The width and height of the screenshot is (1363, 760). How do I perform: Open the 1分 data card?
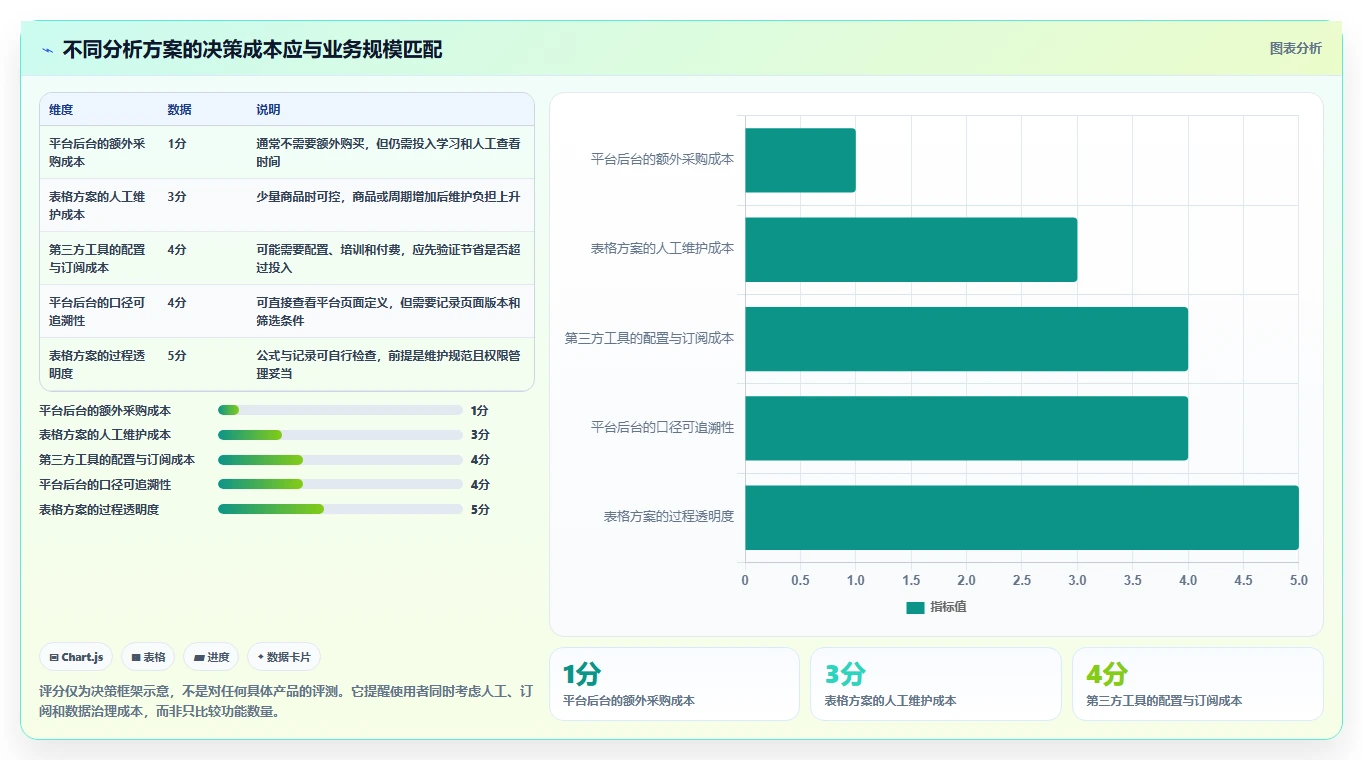674,684
